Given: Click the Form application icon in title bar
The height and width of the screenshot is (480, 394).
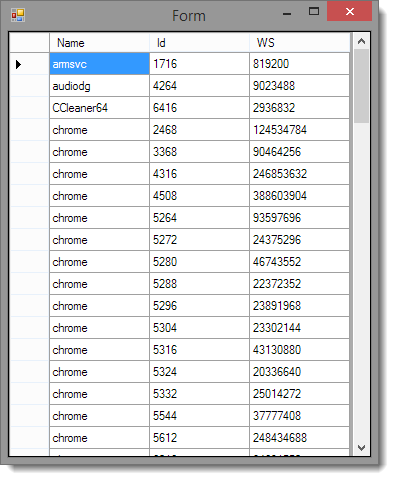Looking at the screenshot, I should pyautogui.click(x=18, y=15).
